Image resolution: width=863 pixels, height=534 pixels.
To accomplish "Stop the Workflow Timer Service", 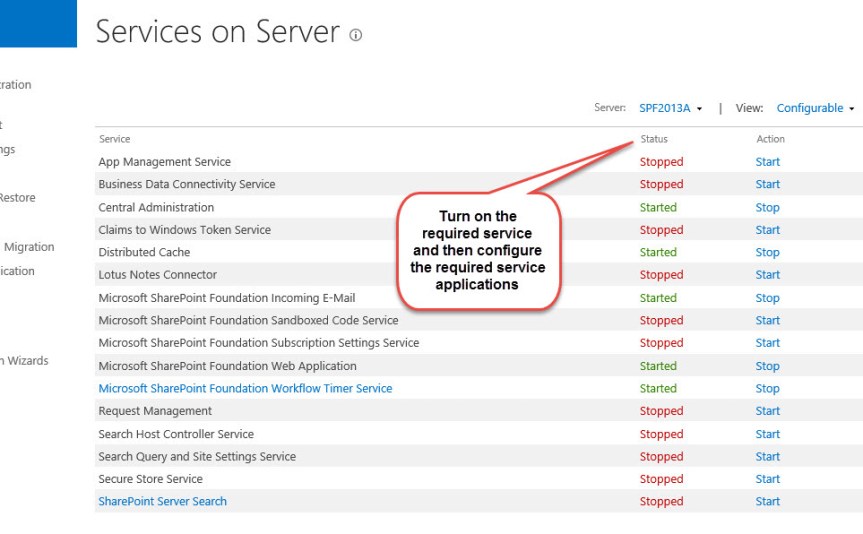I will (767, 389).
